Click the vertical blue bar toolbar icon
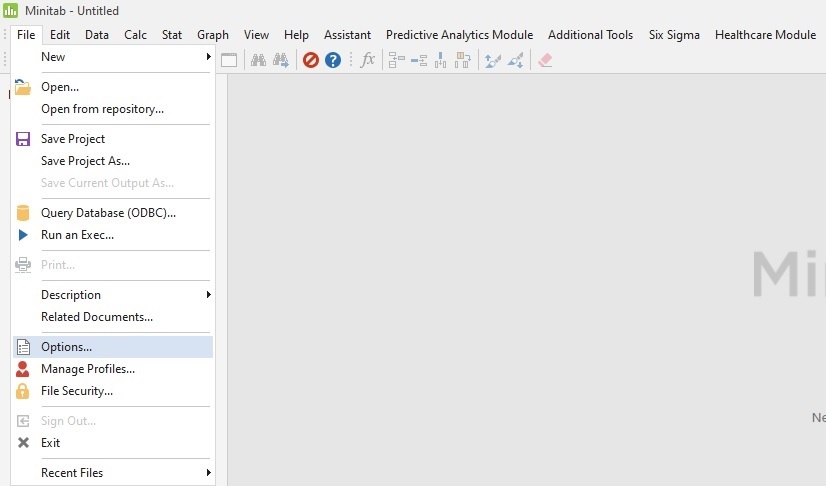826x486 pixels. (x=440, y=60)
